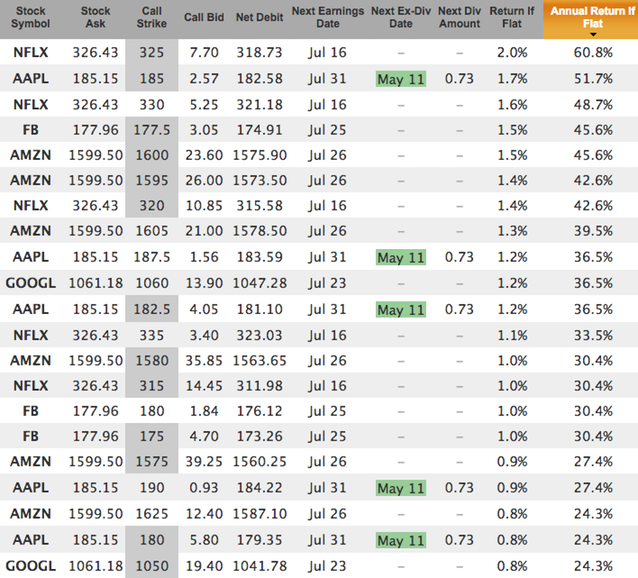
Task: Click call strike 1605 for AMZN
Action: pyautogui.click(x=152, y=231)
